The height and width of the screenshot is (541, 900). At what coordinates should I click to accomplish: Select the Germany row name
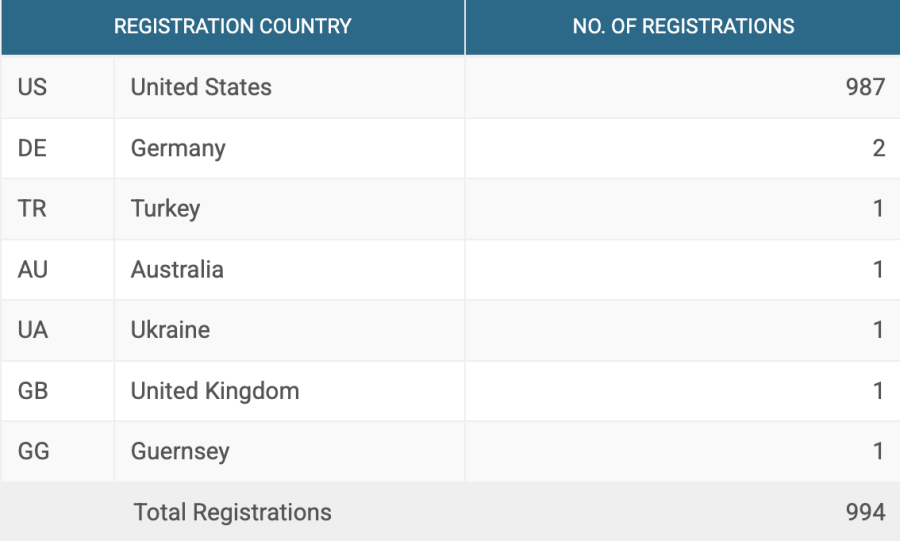click(178, 148)
